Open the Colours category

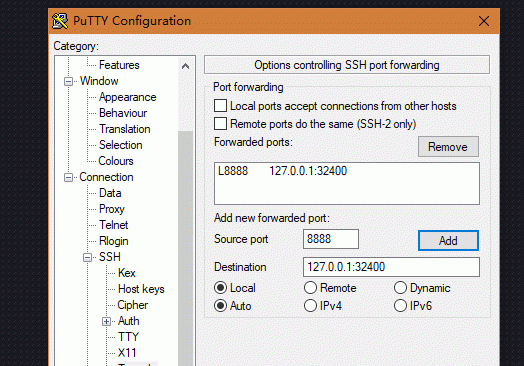tap(116, 161)
